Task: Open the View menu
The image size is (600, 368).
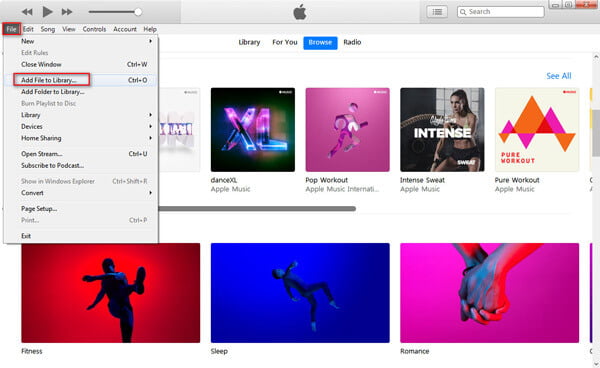Action: [69, 29]
